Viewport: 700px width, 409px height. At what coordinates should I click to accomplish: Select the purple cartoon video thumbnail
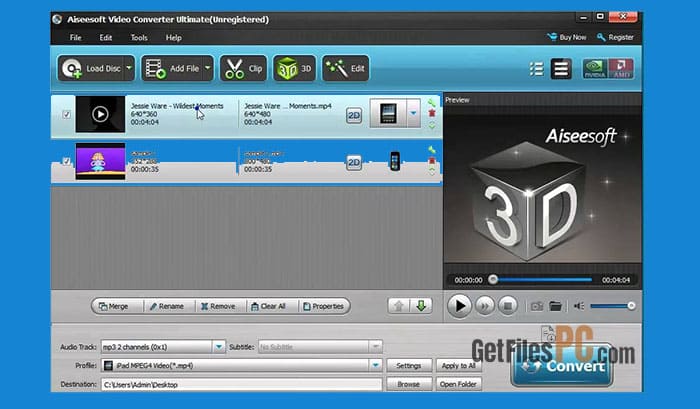[100, 161]
